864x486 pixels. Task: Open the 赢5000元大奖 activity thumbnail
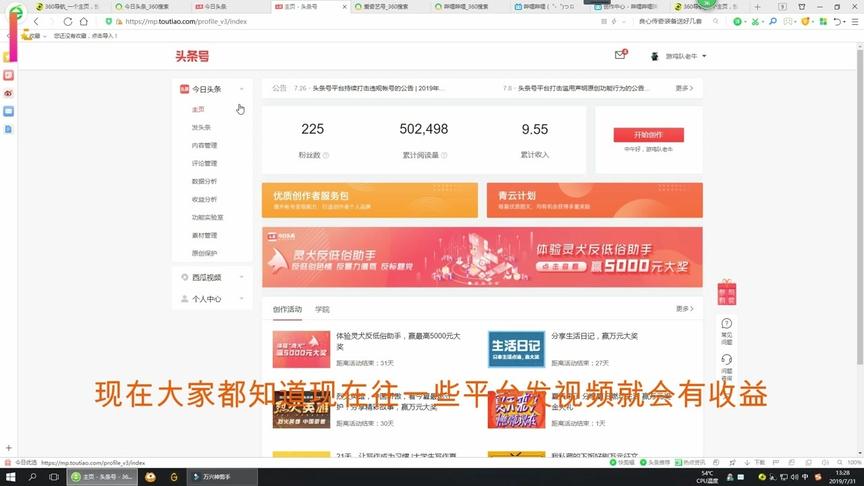point(301,349)
